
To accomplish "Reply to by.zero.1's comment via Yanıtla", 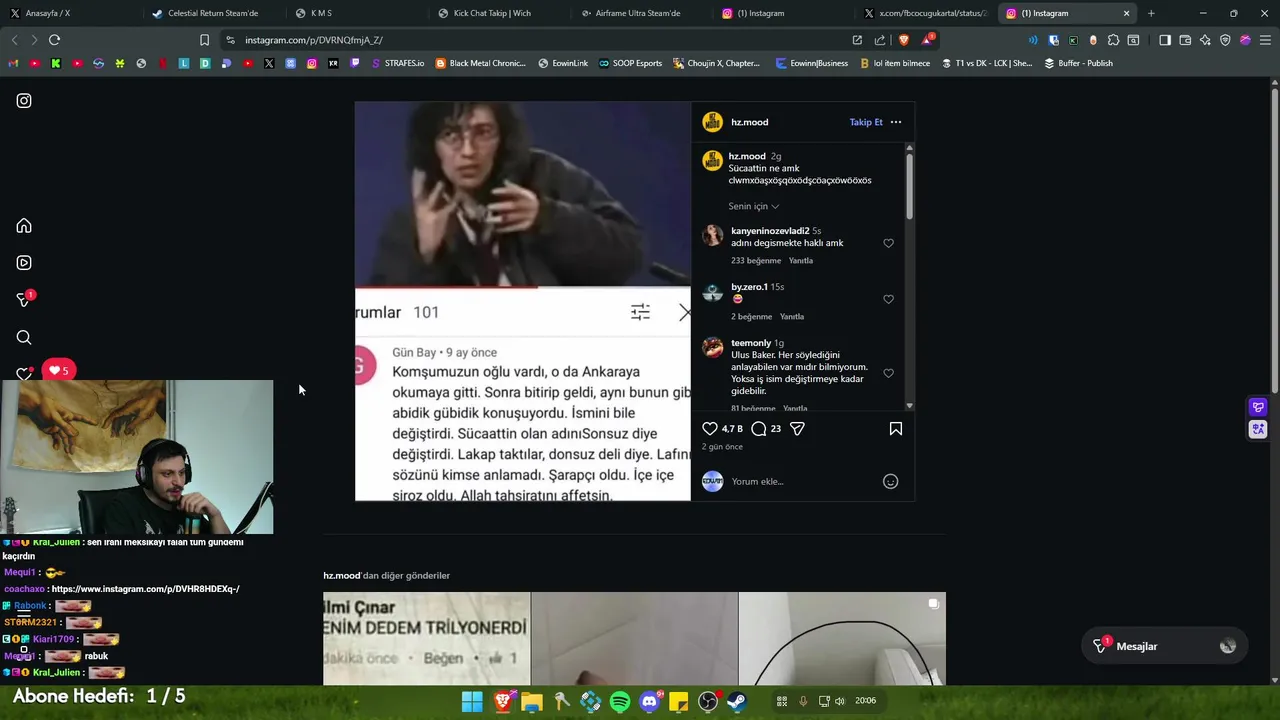I will tap(792, 317).
